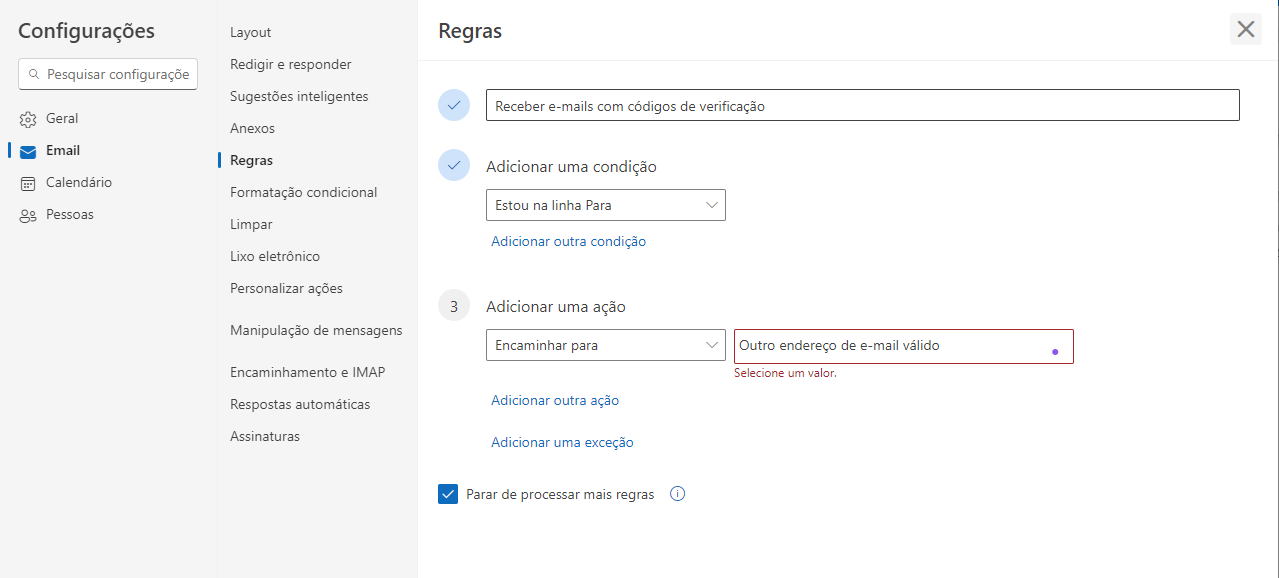Click the search magnifier icon
This screenshot has height=578, width=1279.
click(x=34, y=74)
